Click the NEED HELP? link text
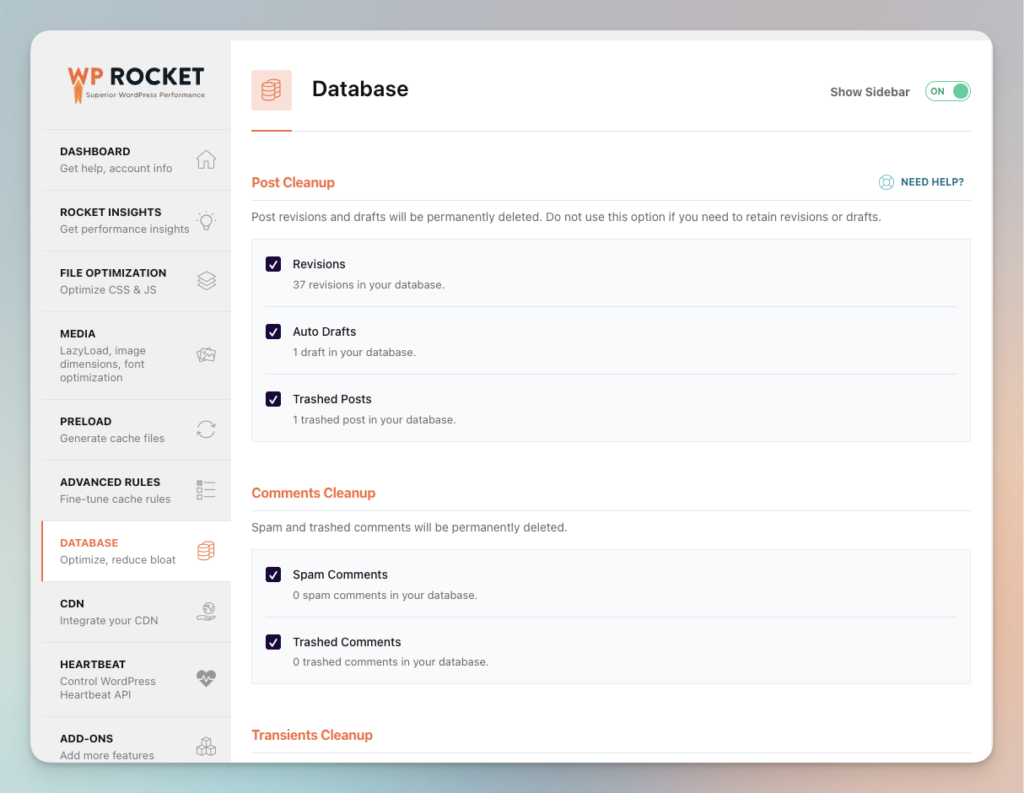The width and height of the screenshot is (1024, 793). [x=932, y=182]
